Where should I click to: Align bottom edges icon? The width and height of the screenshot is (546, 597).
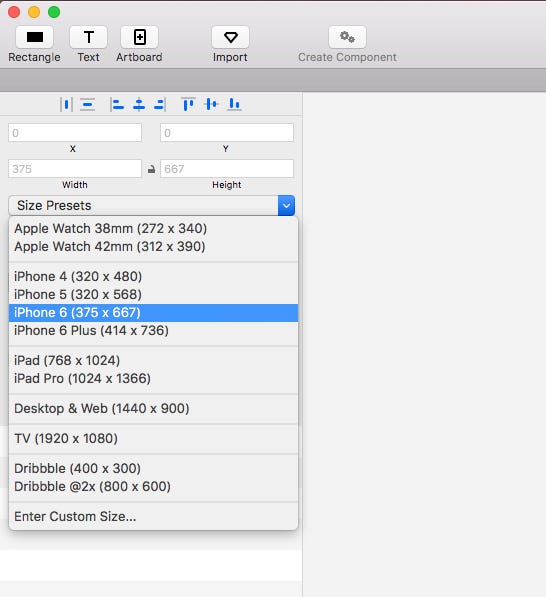click(234, 104)
